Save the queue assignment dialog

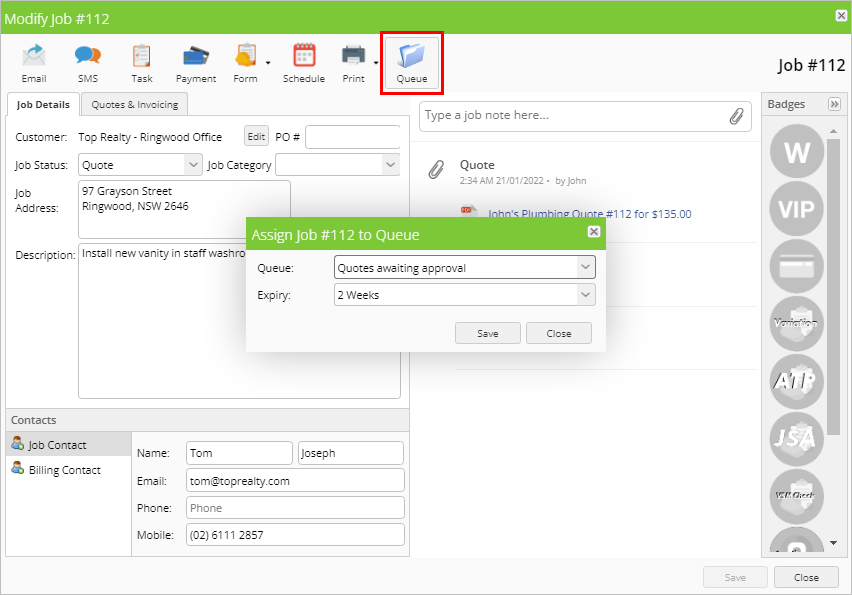coord(487,333)
